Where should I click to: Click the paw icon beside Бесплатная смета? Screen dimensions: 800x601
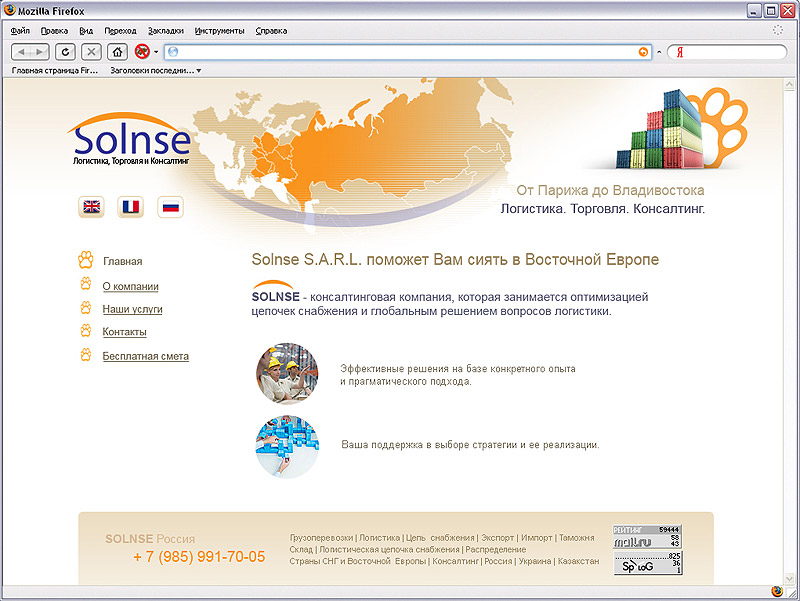[x=86, y=354]
